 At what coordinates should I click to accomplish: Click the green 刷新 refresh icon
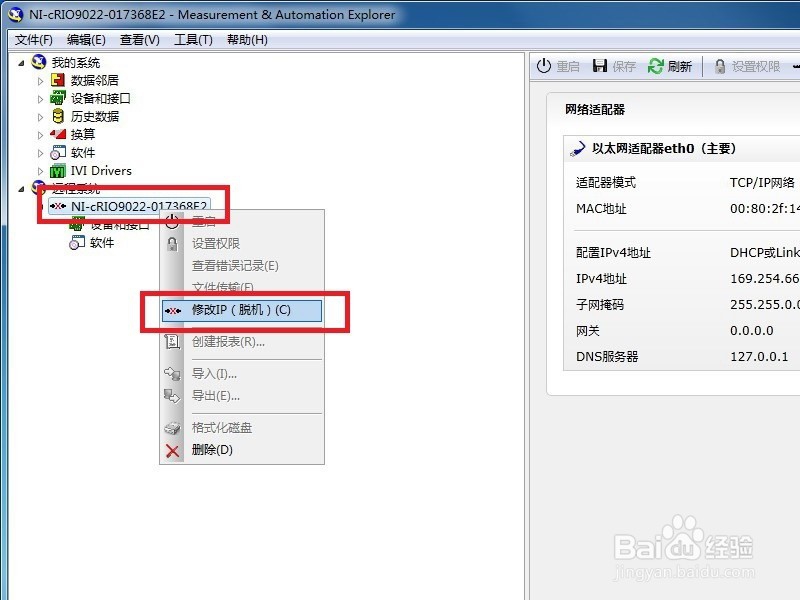coord(656,66)
